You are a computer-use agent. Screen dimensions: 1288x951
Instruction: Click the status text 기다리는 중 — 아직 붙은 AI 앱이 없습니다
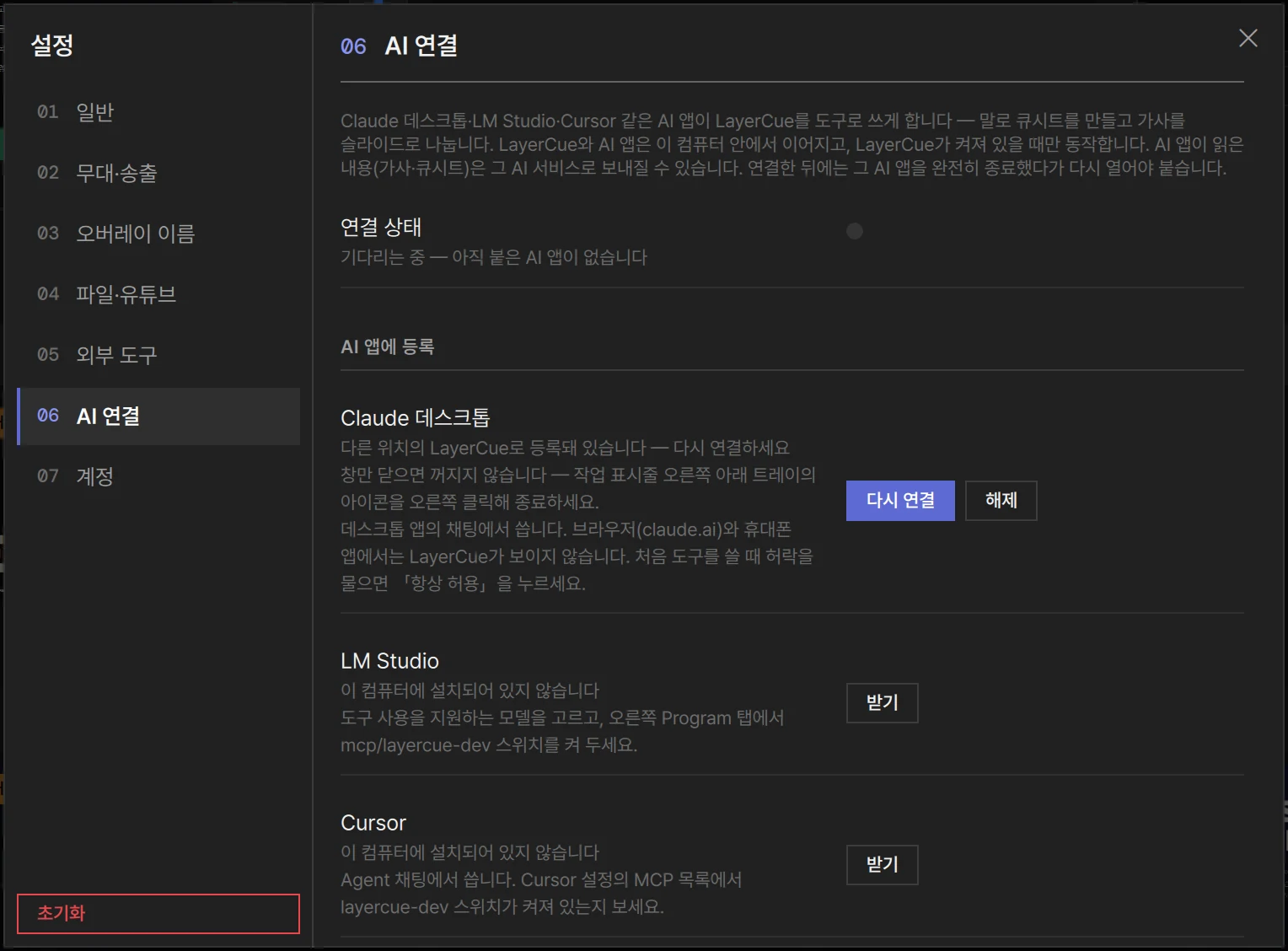[494, 257]
